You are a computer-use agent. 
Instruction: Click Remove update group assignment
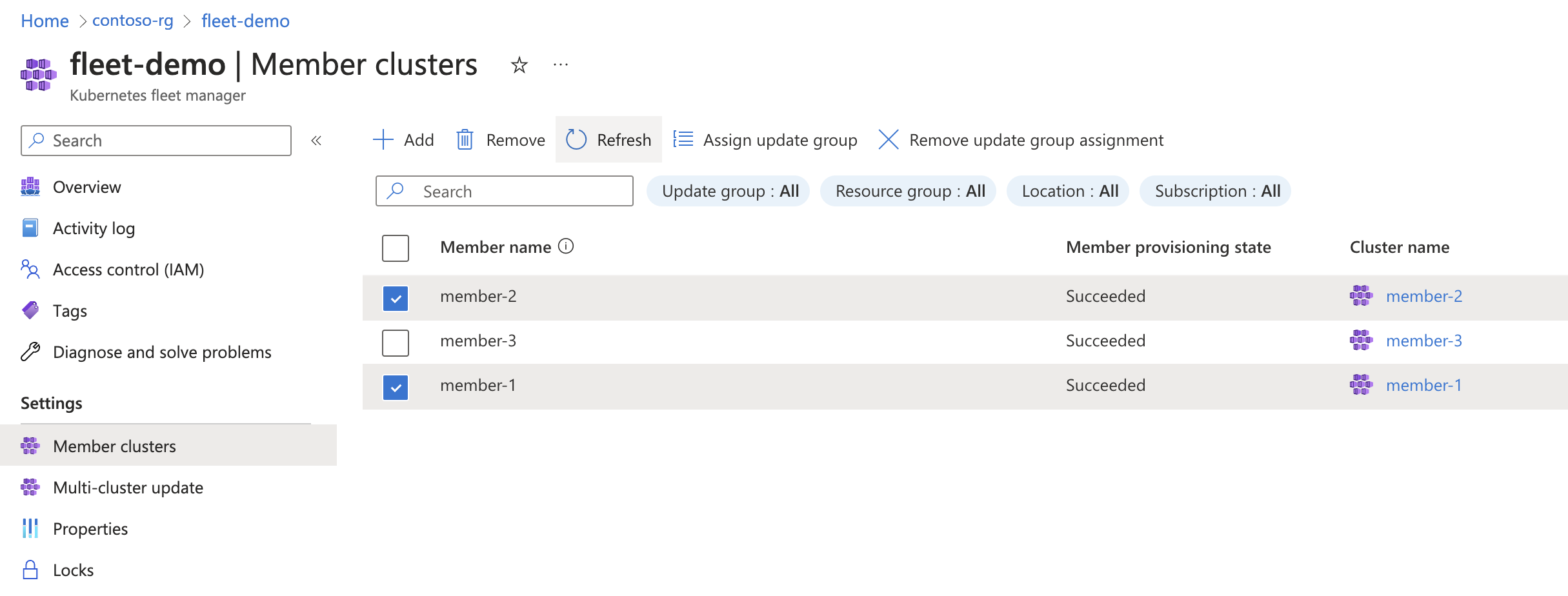pyautogui.click(x=1021, y=140)
